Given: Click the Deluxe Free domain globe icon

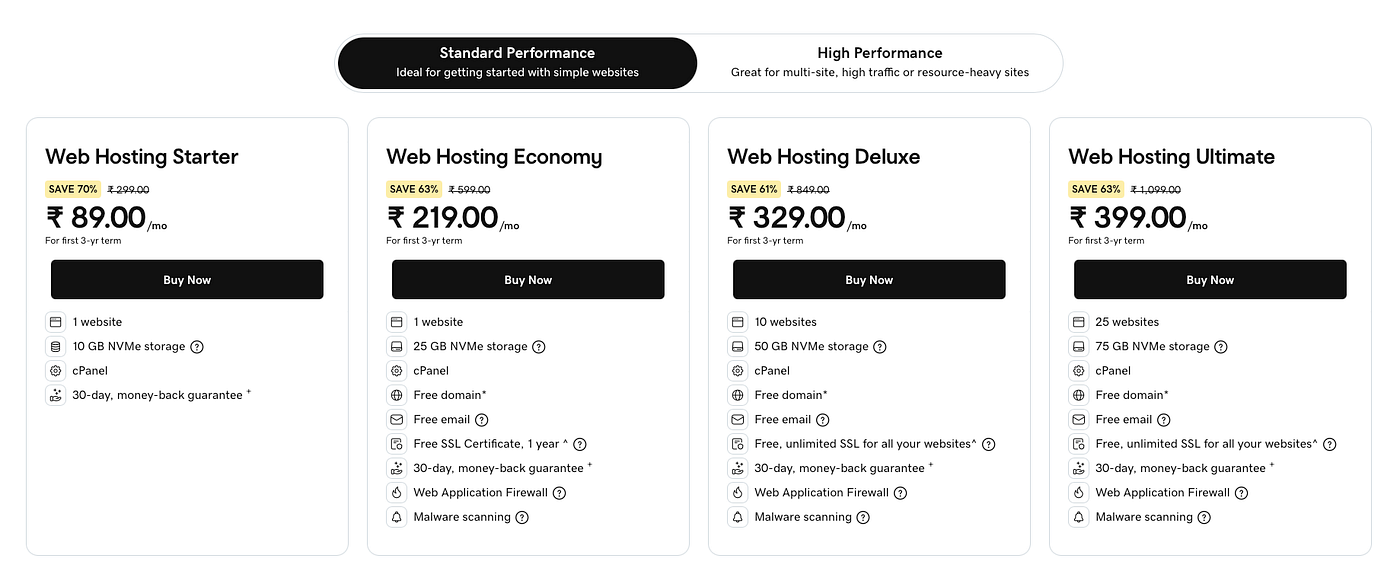Looking at the screenshot, I should [738, 395].
